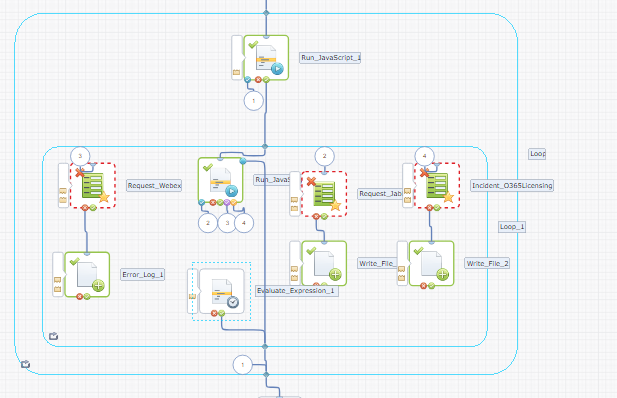Select the Error_Log_1 write file node
617x398 pixels.
point(87,274)
